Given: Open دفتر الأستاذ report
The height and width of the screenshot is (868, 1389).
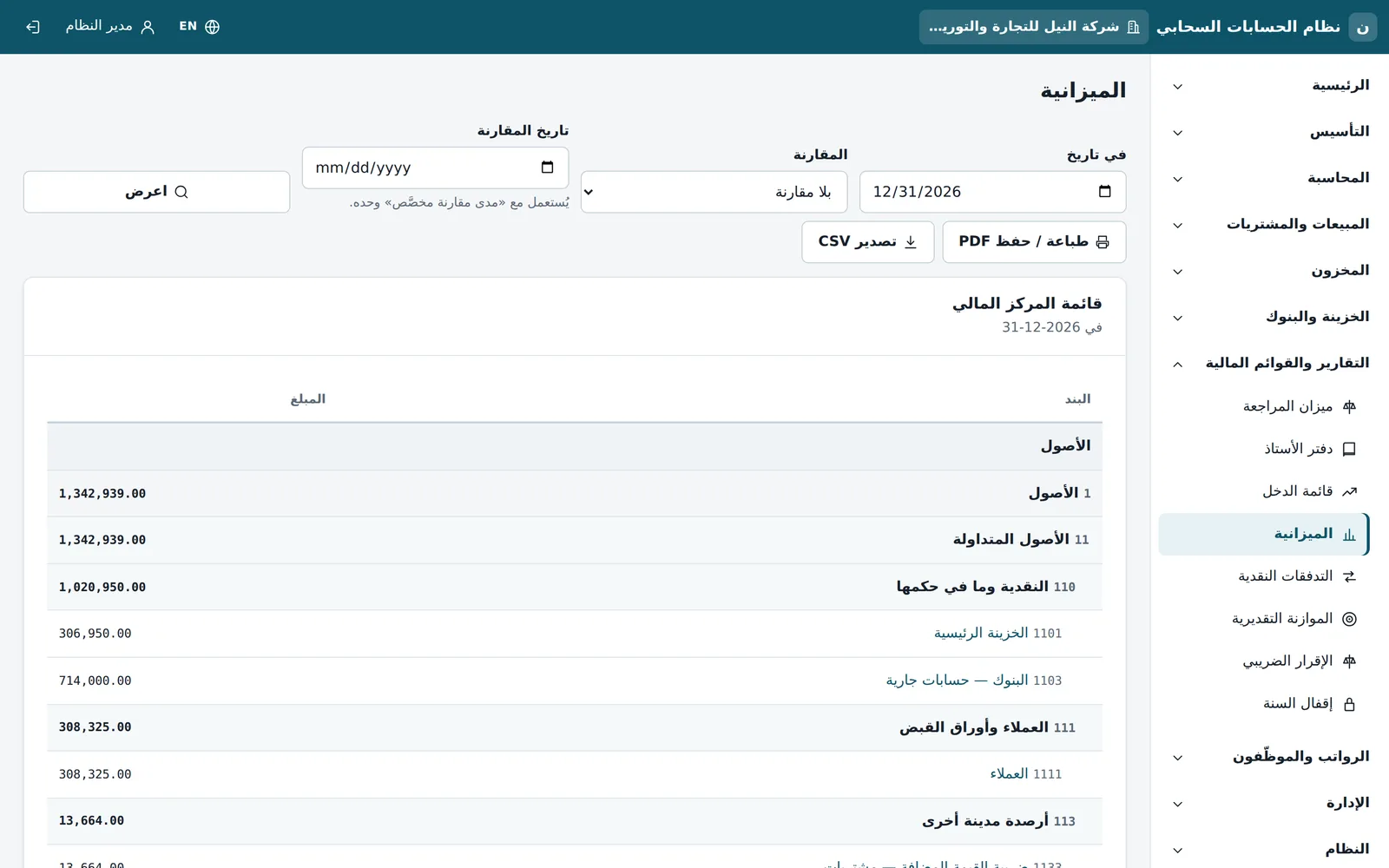Looking at the screenshot, I should 1264,449.
